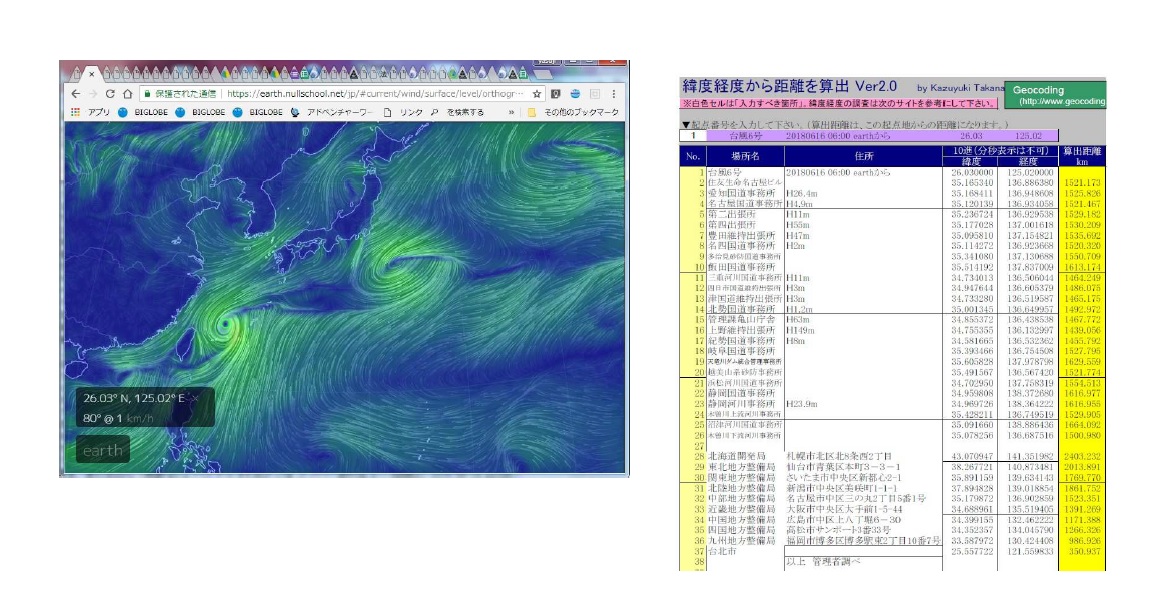The width and height of the screenshot is (1170, 616).
Task: Open the アプリ apps shortcut
Action: click(91, 112)
